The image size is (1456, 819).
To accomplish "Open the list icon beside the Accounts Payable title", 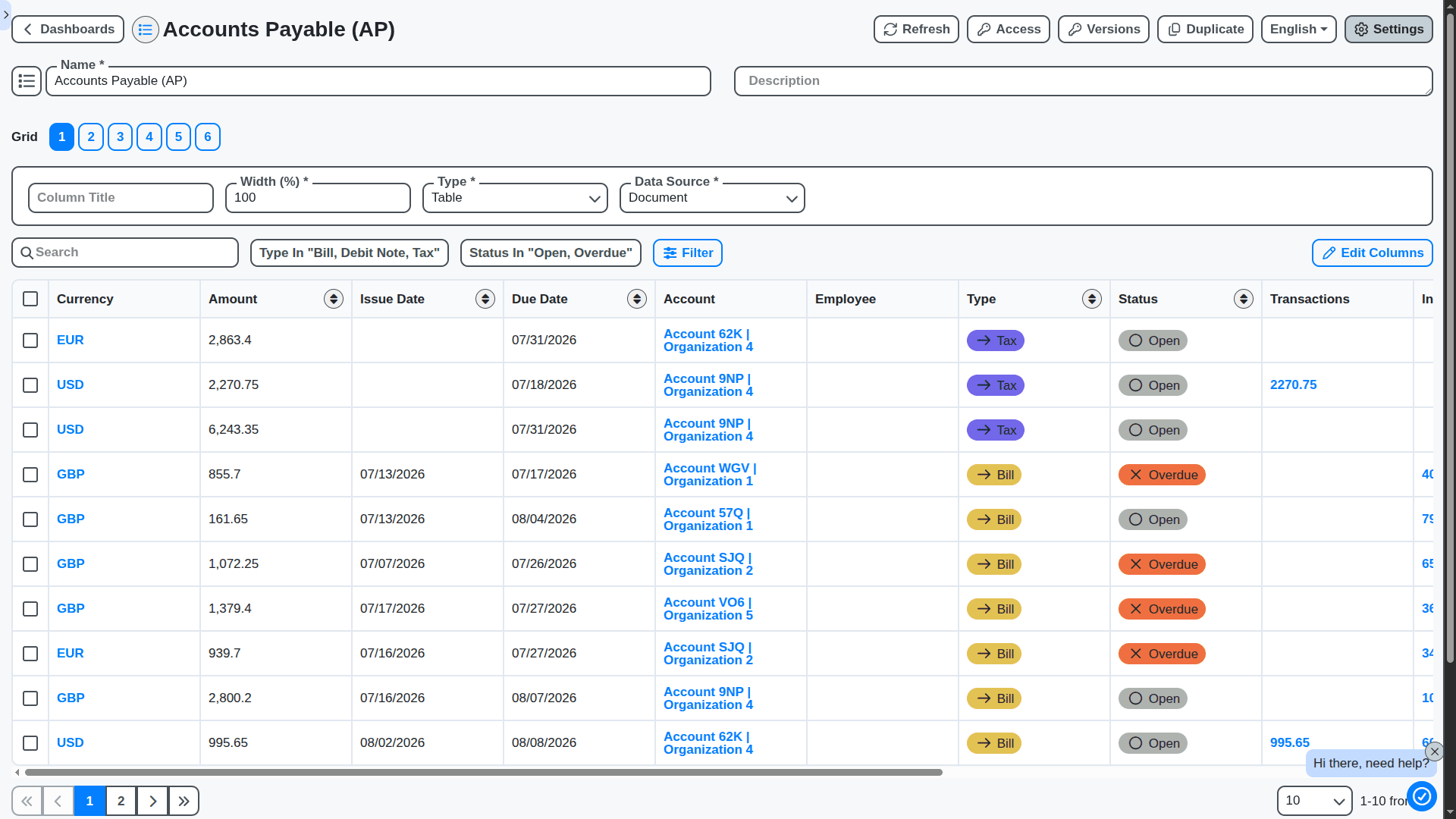I will point(145,30).
